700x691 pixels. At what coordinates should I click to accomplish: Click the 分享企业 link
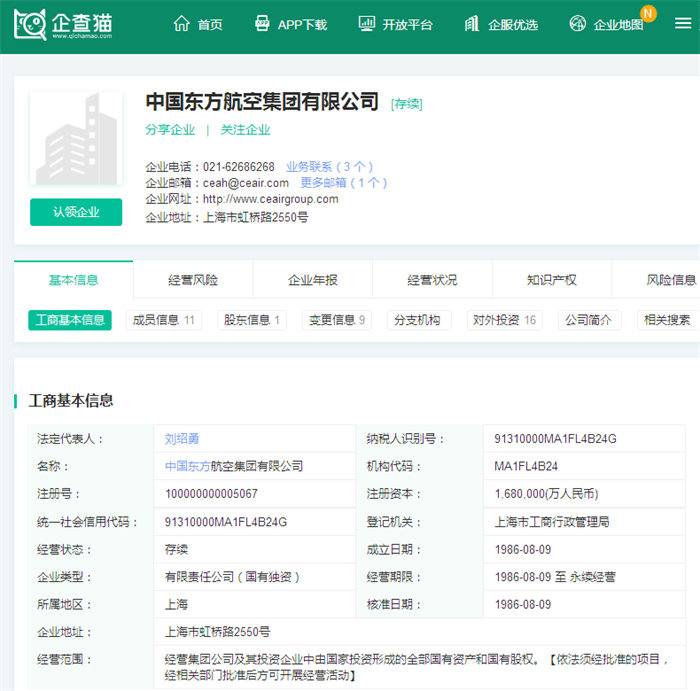170,130
